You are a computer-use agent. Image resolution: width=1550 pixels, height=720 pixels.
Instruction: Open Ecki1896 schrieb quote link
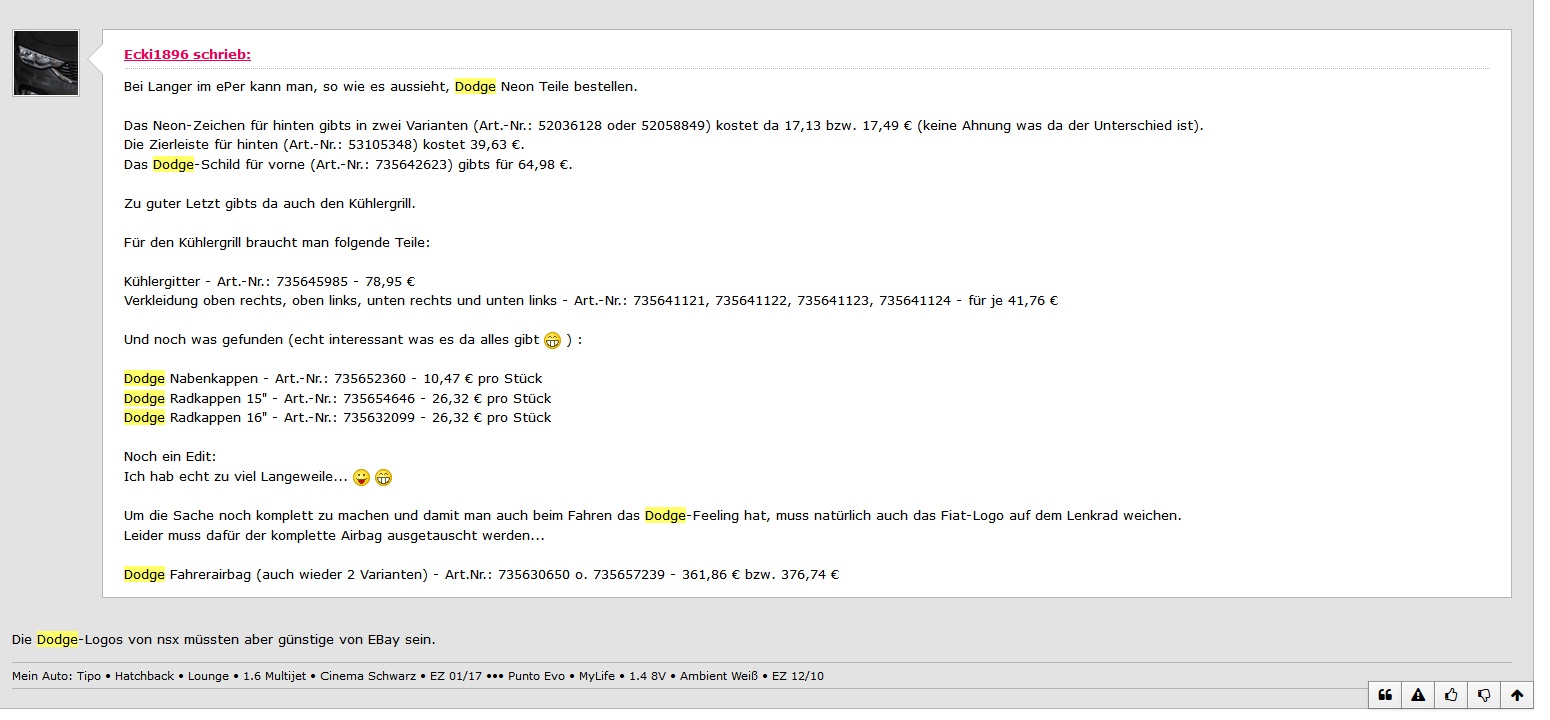tap(187, 55)
